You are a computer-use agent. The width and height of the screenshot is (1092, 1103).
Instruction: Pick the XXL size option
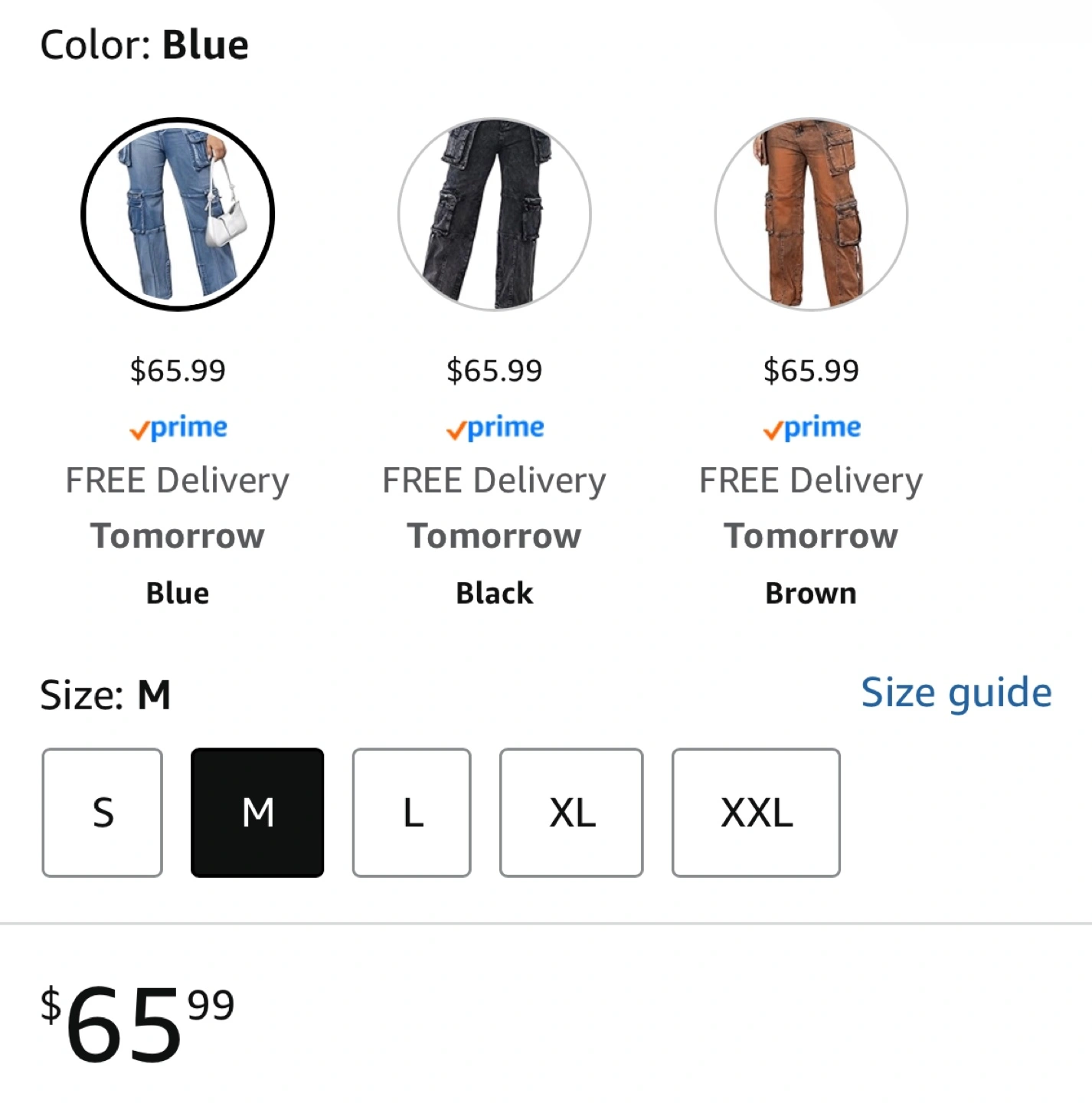756,813
